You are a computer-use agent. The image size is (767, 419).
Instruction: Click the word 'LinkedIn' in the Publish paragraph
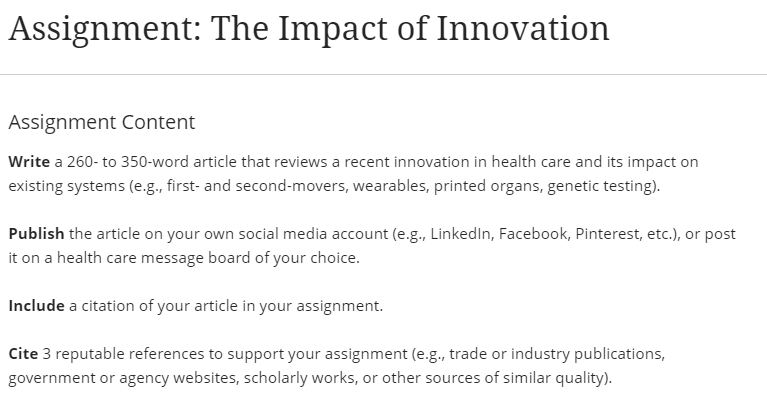click(460, 234)
